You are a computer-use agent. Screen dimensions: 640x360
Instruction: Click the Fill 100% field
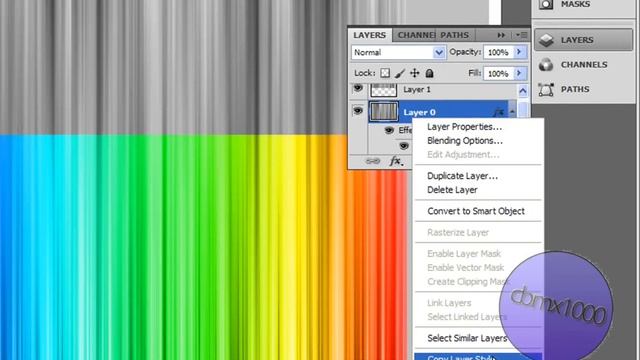point(498,73)
